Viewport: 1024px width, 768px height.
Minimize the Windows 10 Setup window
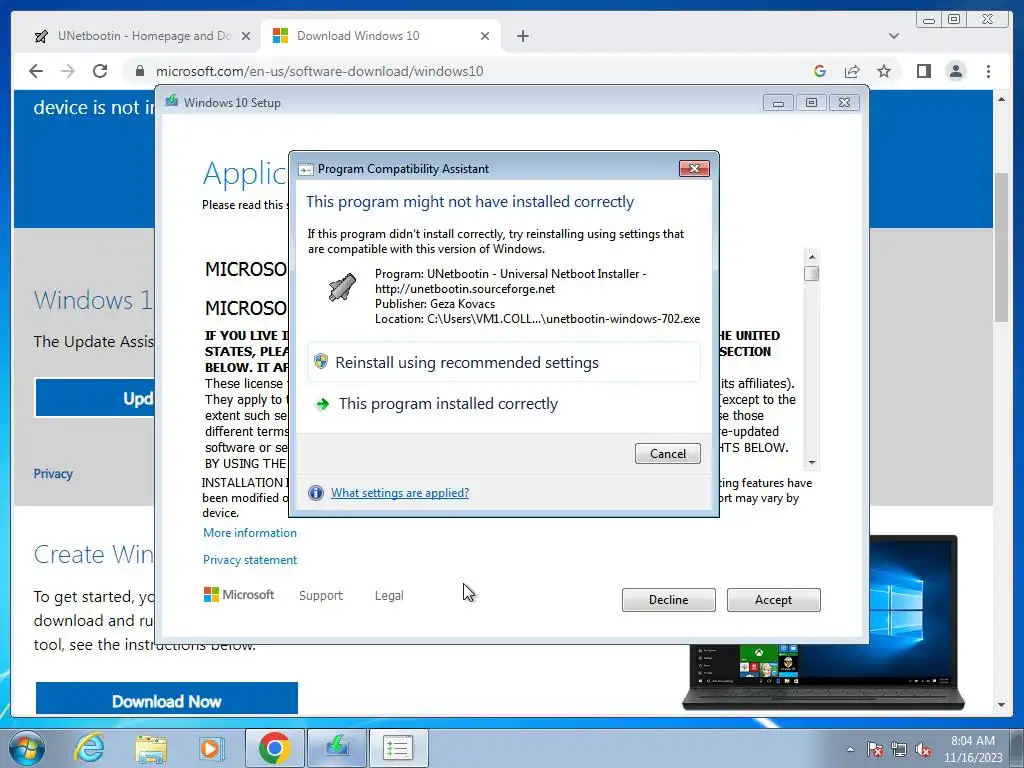click(x=778, y=103)
